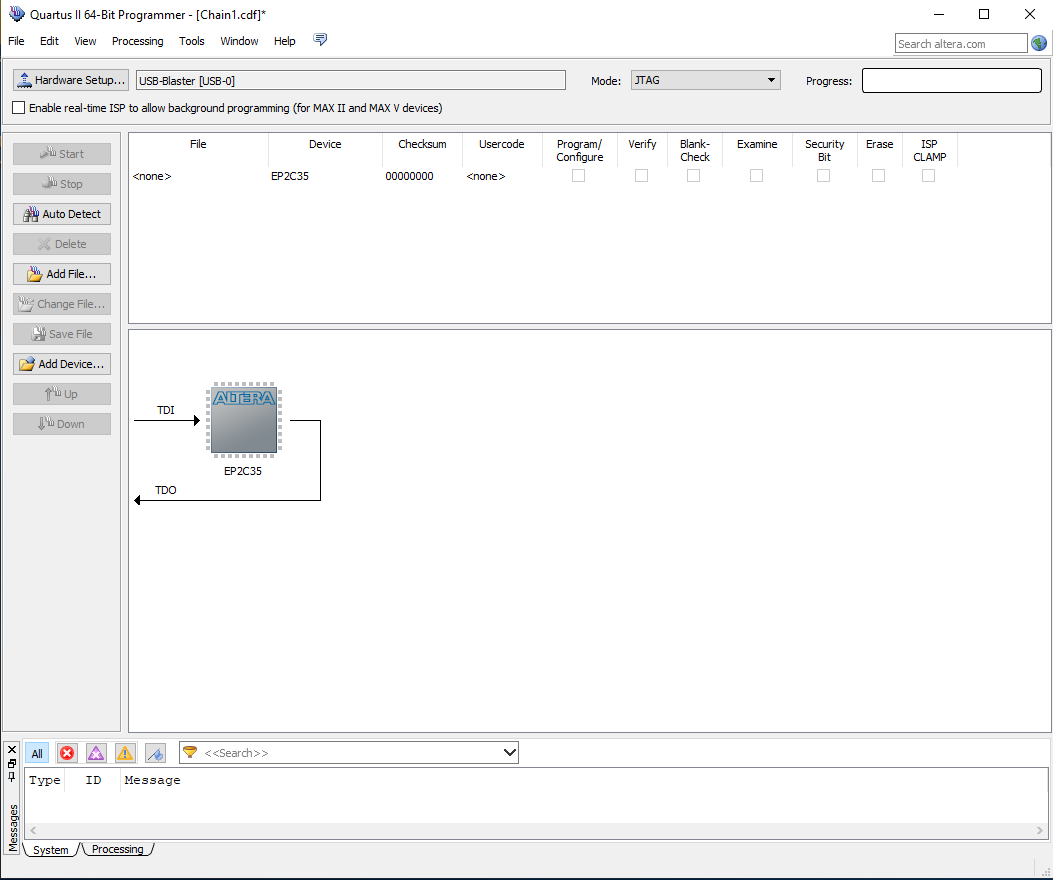Expand the message Search dropdown arrow

coord(510,752)
